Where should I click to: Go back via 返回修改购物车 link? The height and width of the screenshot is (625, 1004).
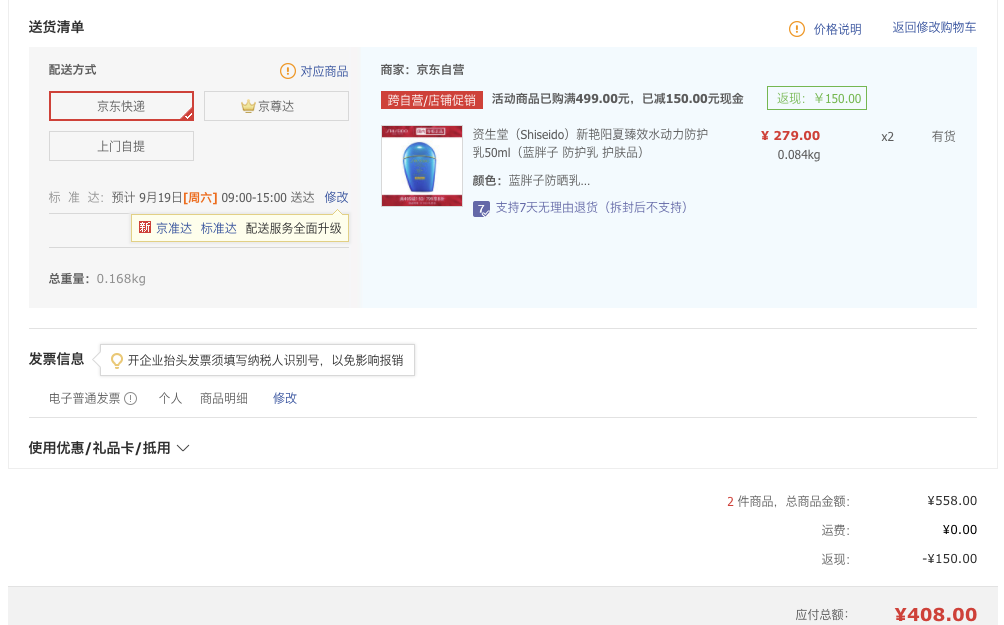(x=934, y=28)
